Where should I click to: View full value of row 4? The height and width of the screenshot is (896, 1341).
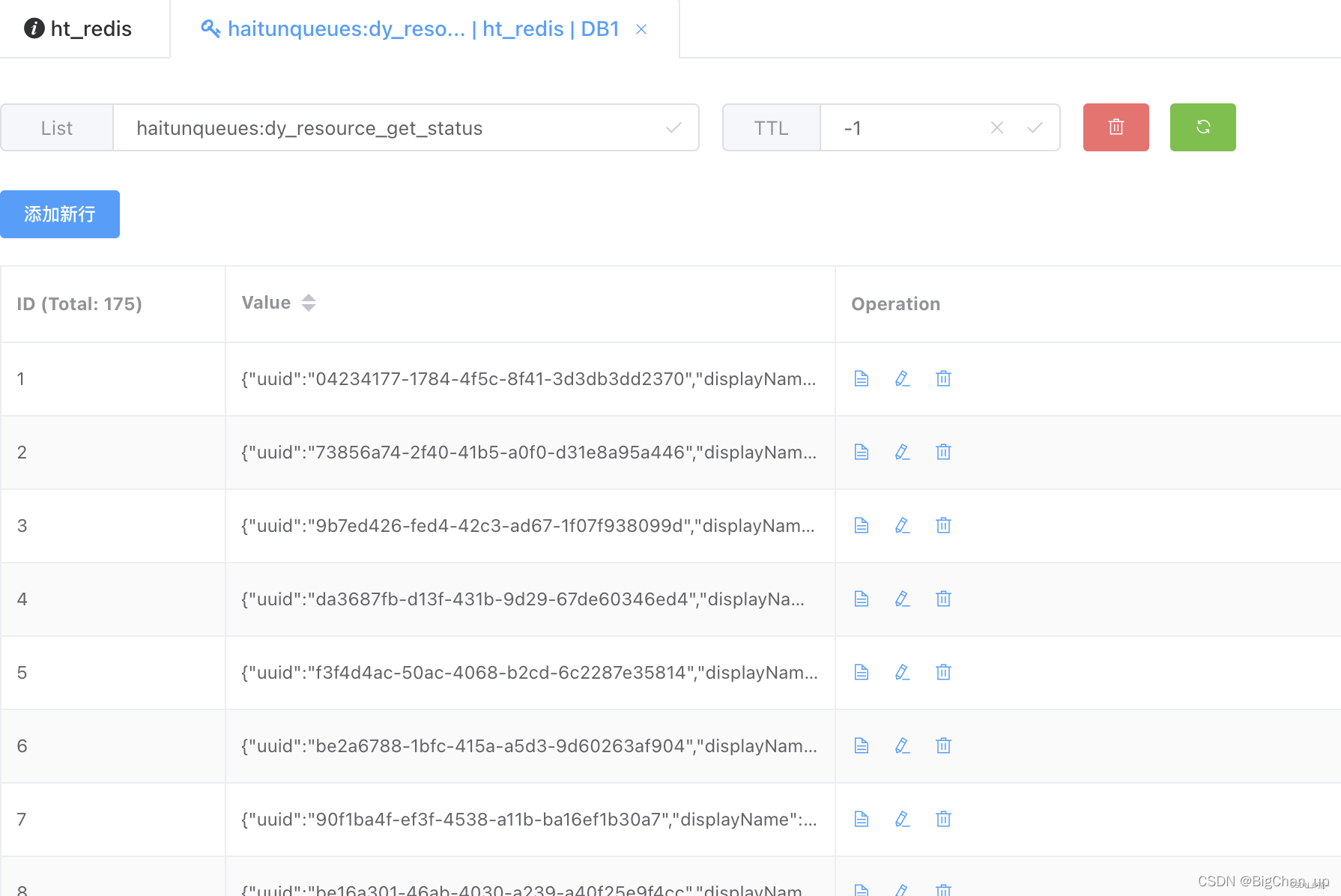click(862, 599)
